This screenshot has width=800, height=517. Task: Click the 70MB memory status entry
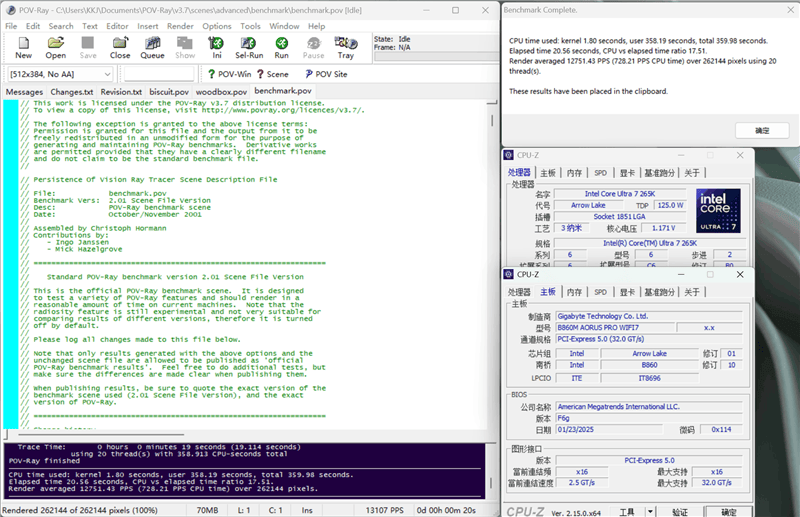click(x=207, y=510)
